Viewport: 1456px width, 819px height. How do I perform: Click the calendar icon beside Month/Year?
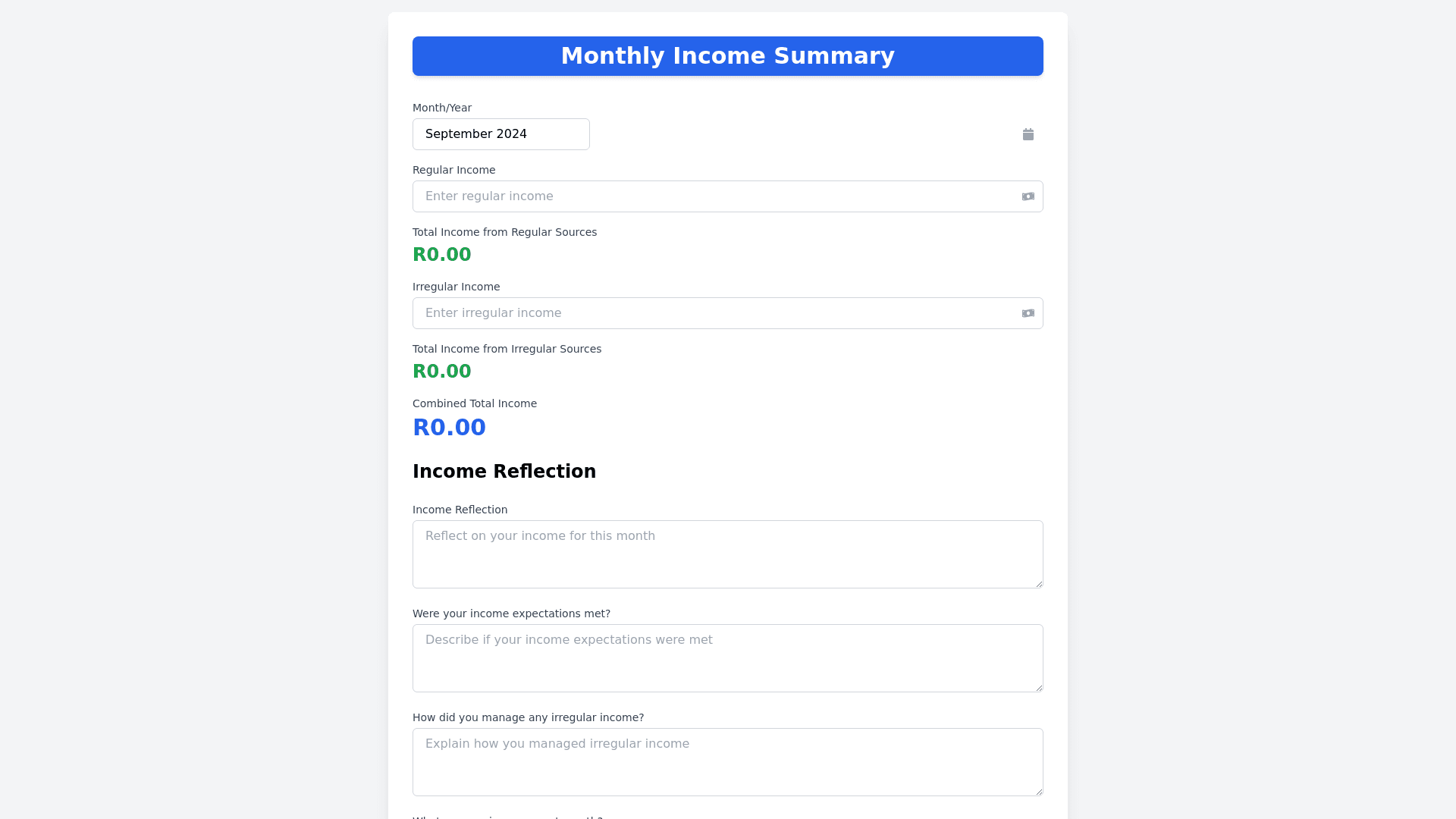1028,134
